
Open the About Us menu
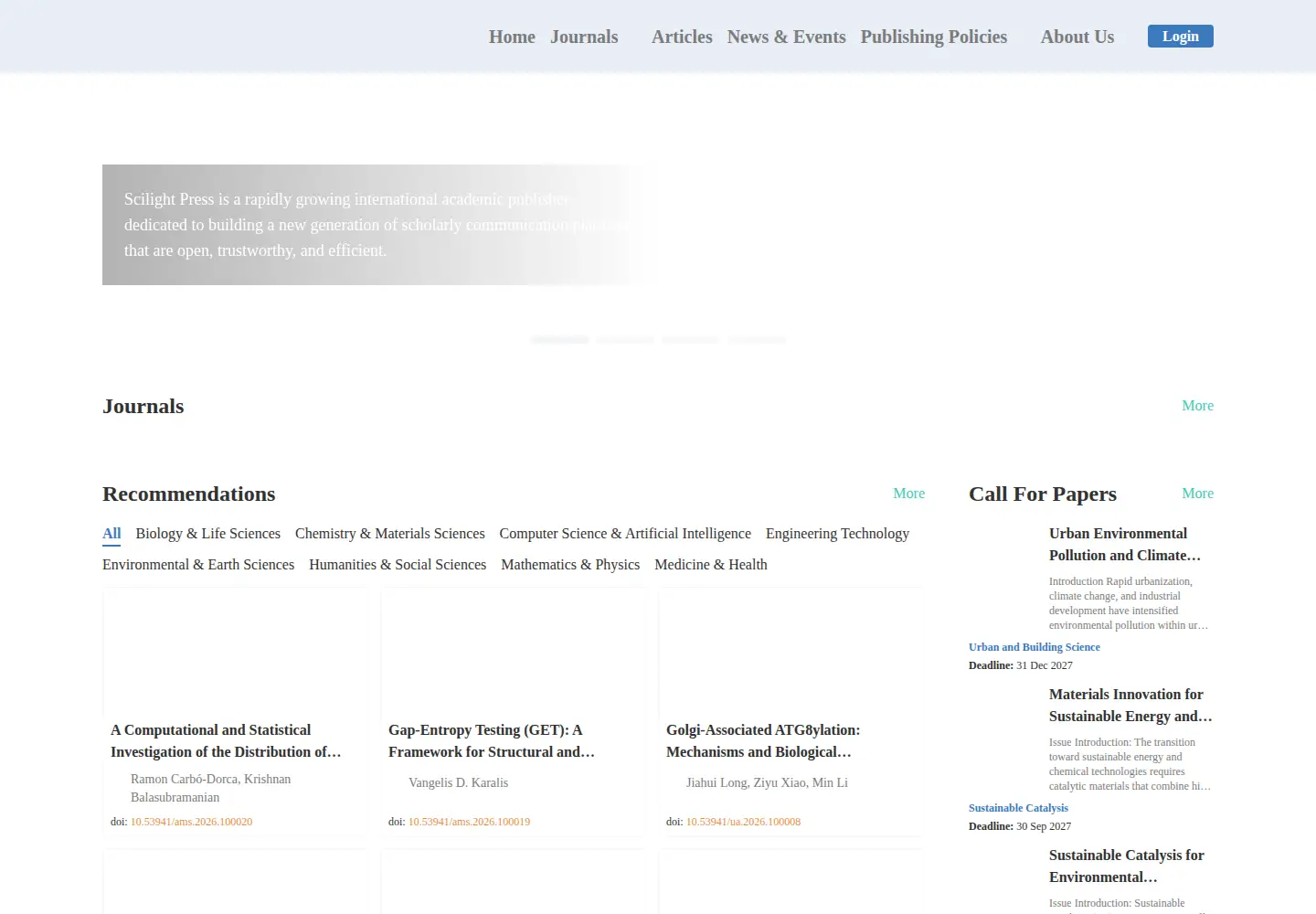coord(1077,37)
